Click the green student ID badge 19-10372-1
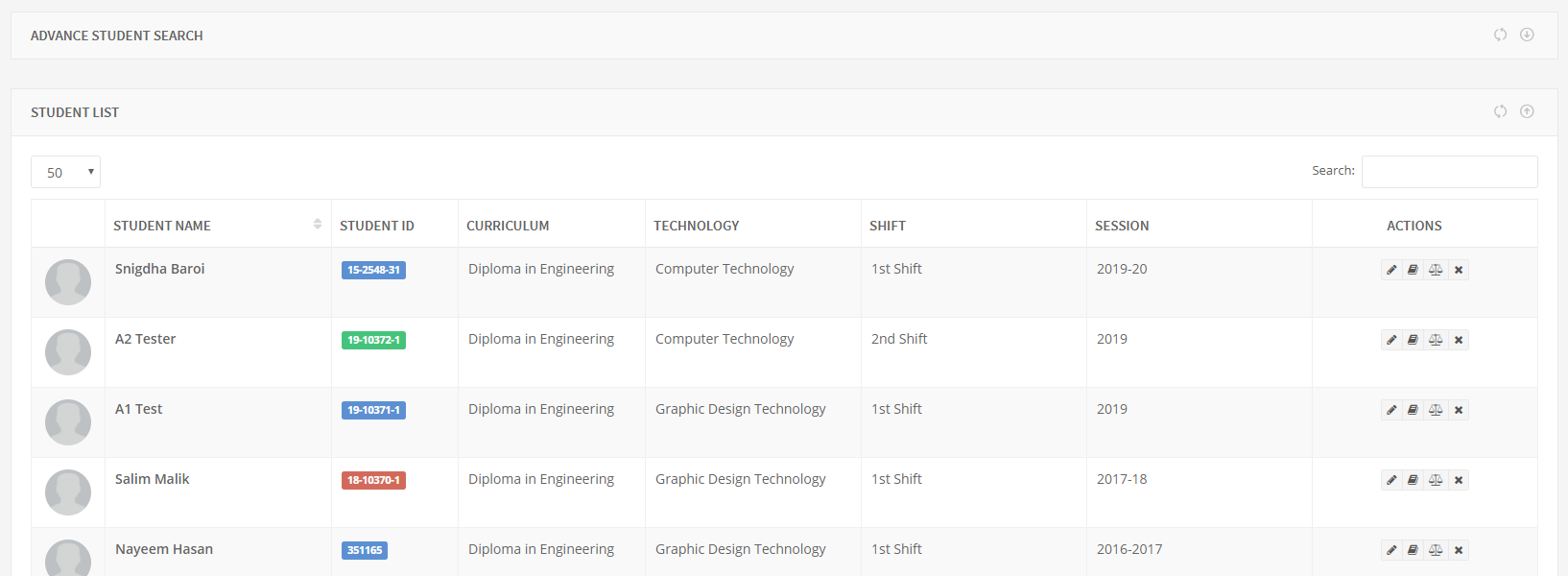The height and width of the screenshot is (576, 1568). (x=373, y=340)
